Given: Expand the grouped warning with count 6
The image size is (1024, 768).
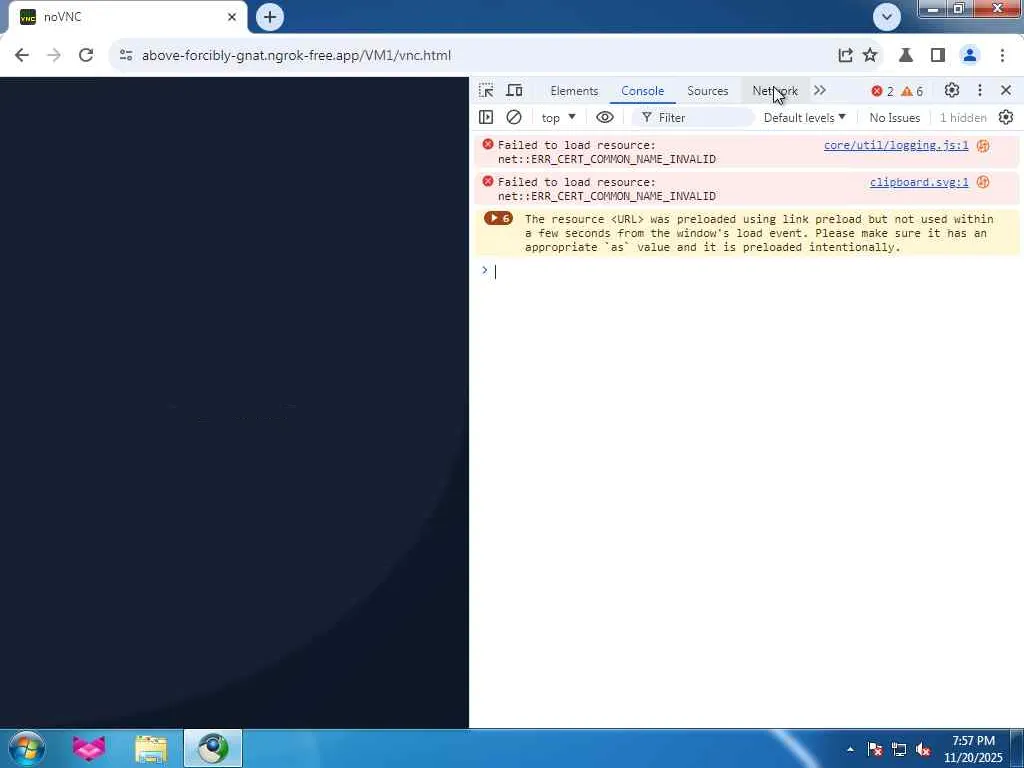Looking at the screenshot, I should [498, 218].
